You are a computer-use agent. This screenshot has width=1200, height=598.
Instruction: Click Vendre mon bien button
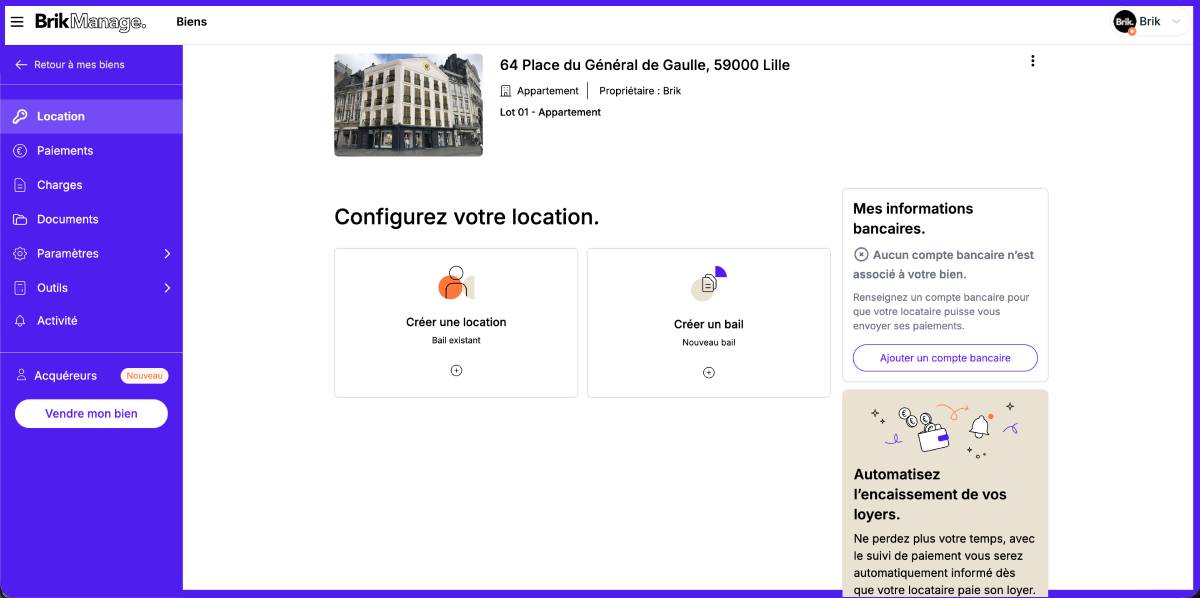coord(91,414)
